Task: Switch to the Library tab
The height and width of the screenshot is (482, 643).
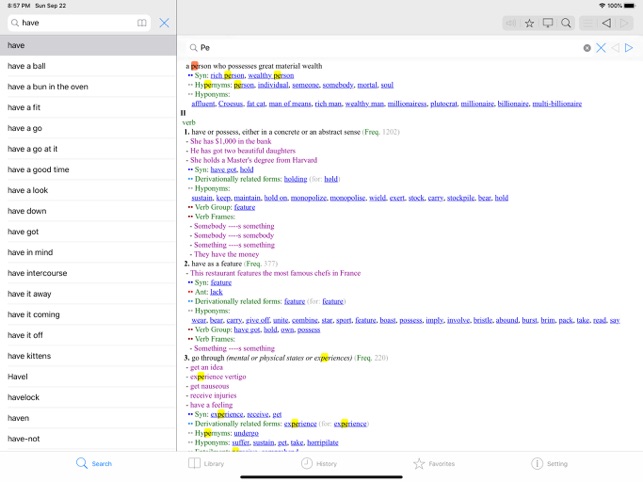Action: [206, 464]
